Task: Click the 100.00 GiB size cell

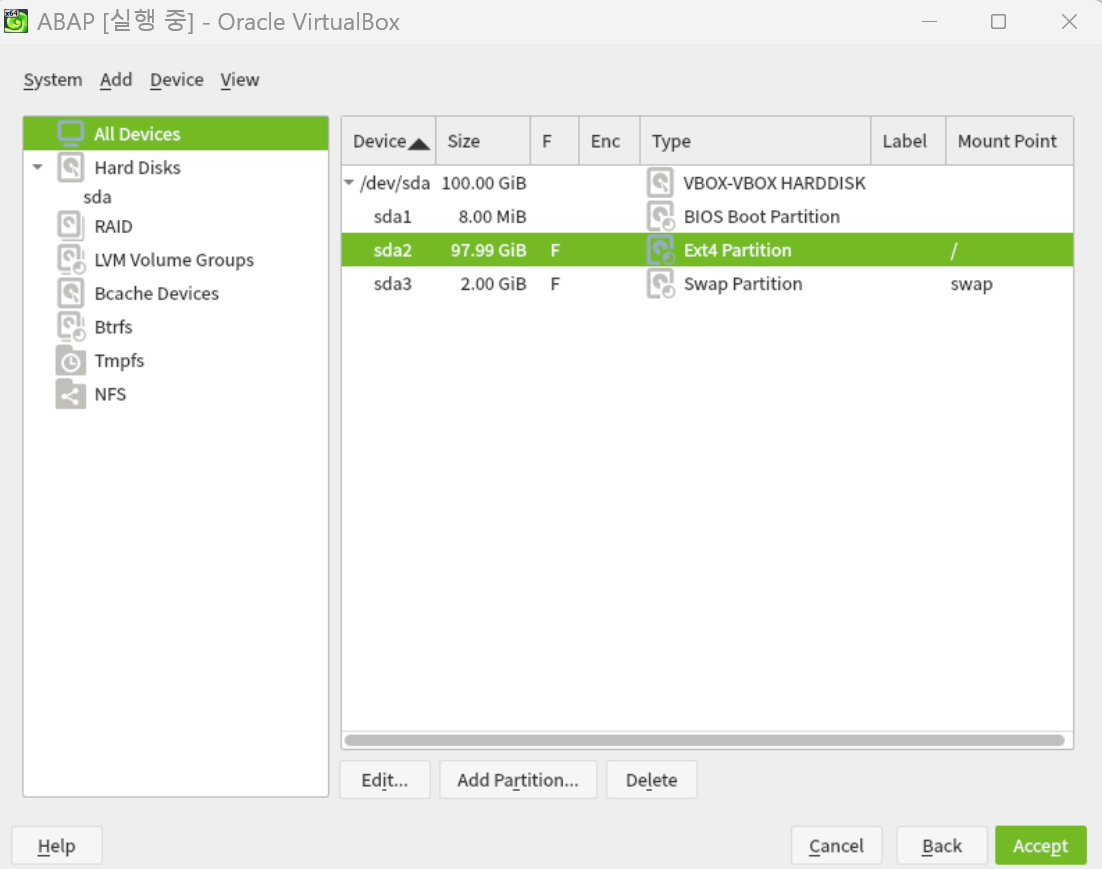Action: (484, 183)
